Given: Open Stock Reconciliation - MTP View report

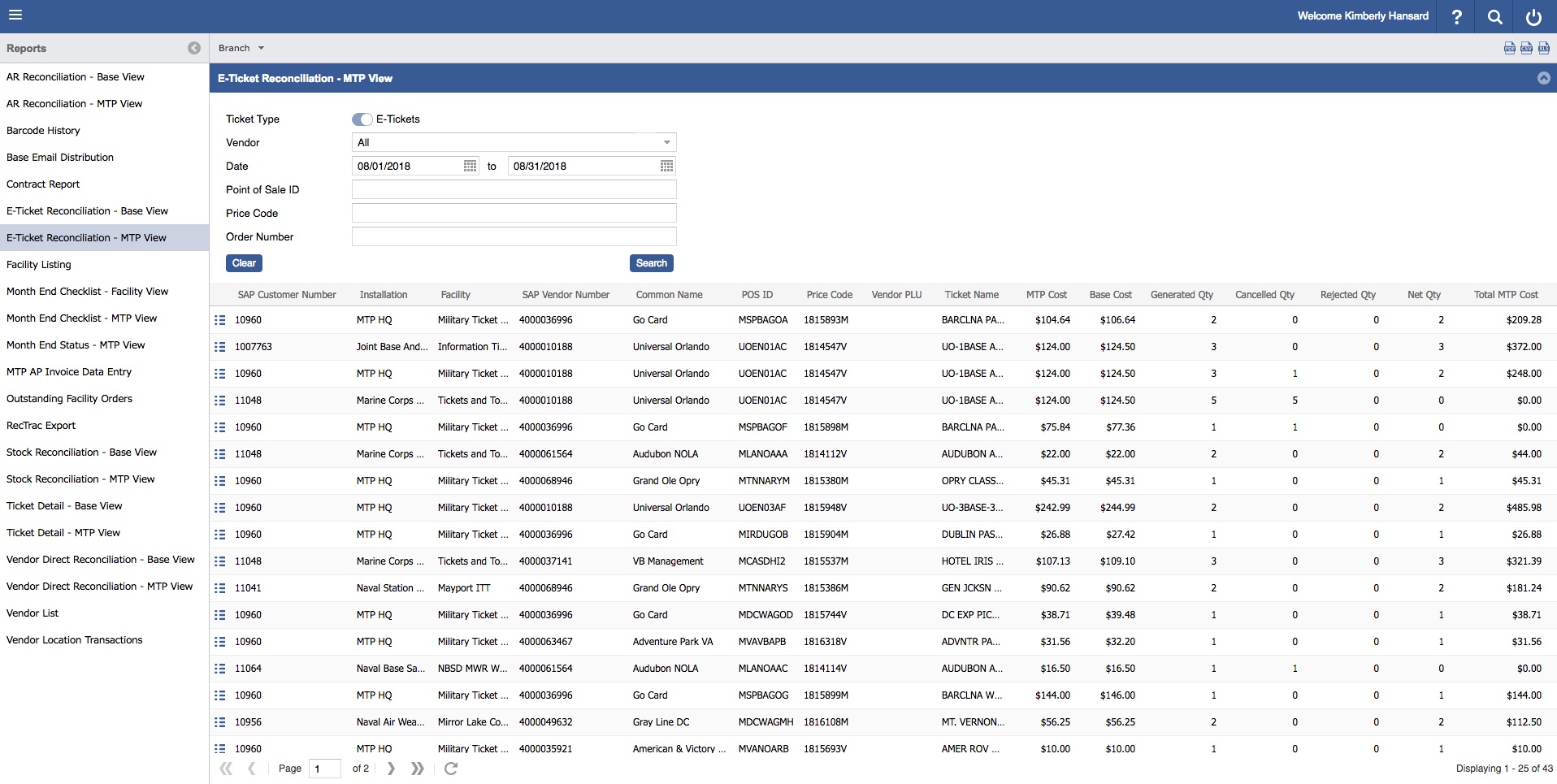Looking at the screenshot, I should [80, 479].
